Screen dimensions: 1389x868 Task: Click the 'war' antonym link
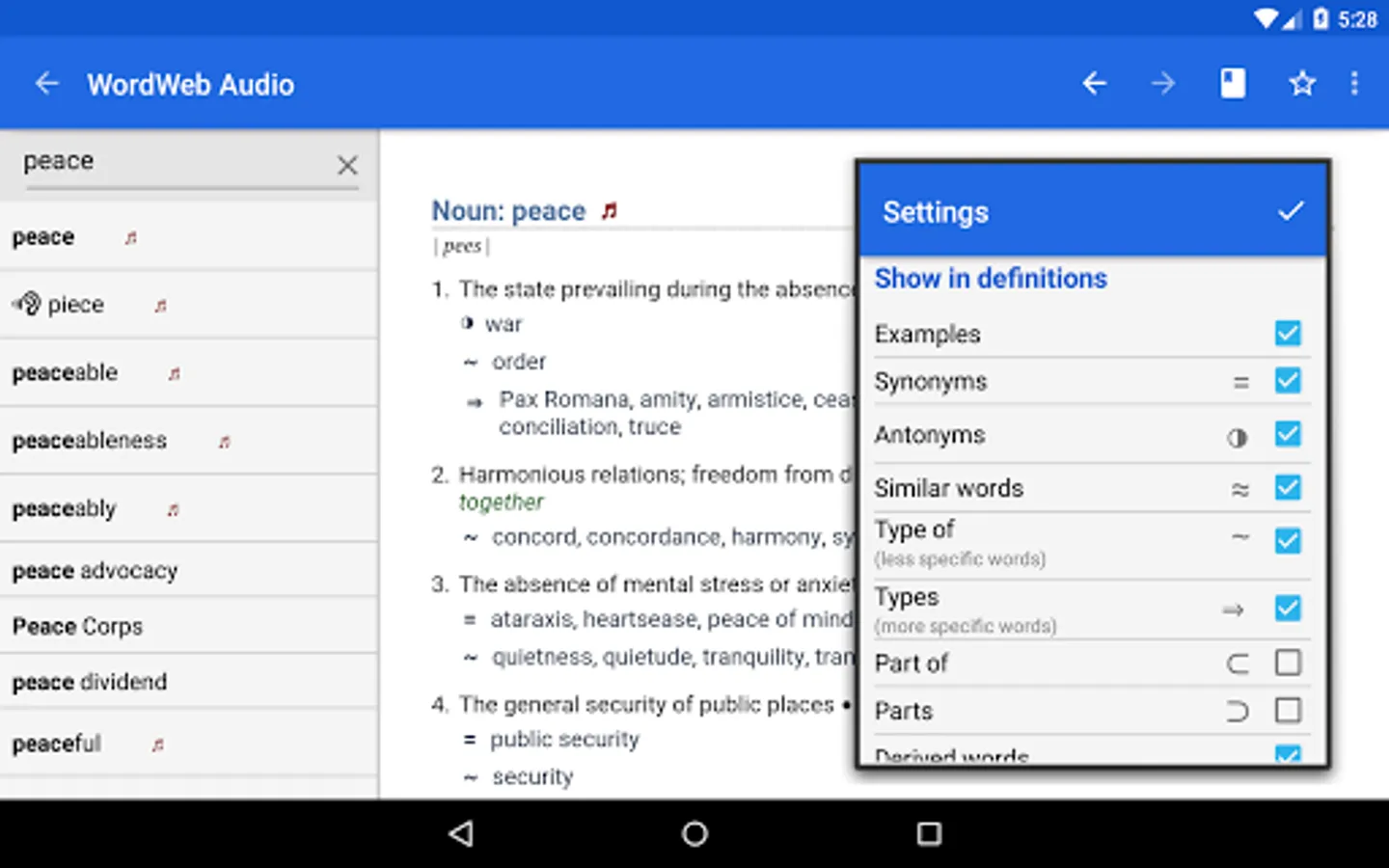point(504,324)
